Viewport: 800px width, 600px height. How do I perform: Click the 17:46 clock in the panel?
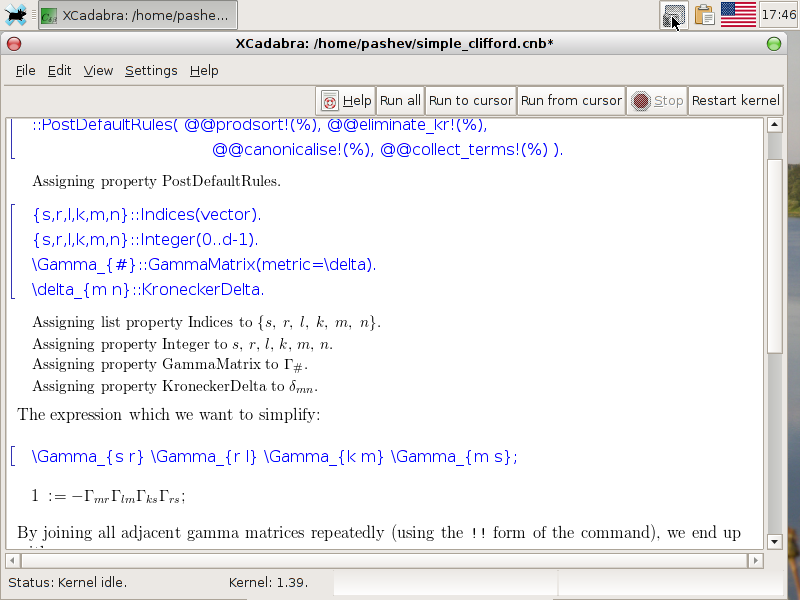point(779,15)
